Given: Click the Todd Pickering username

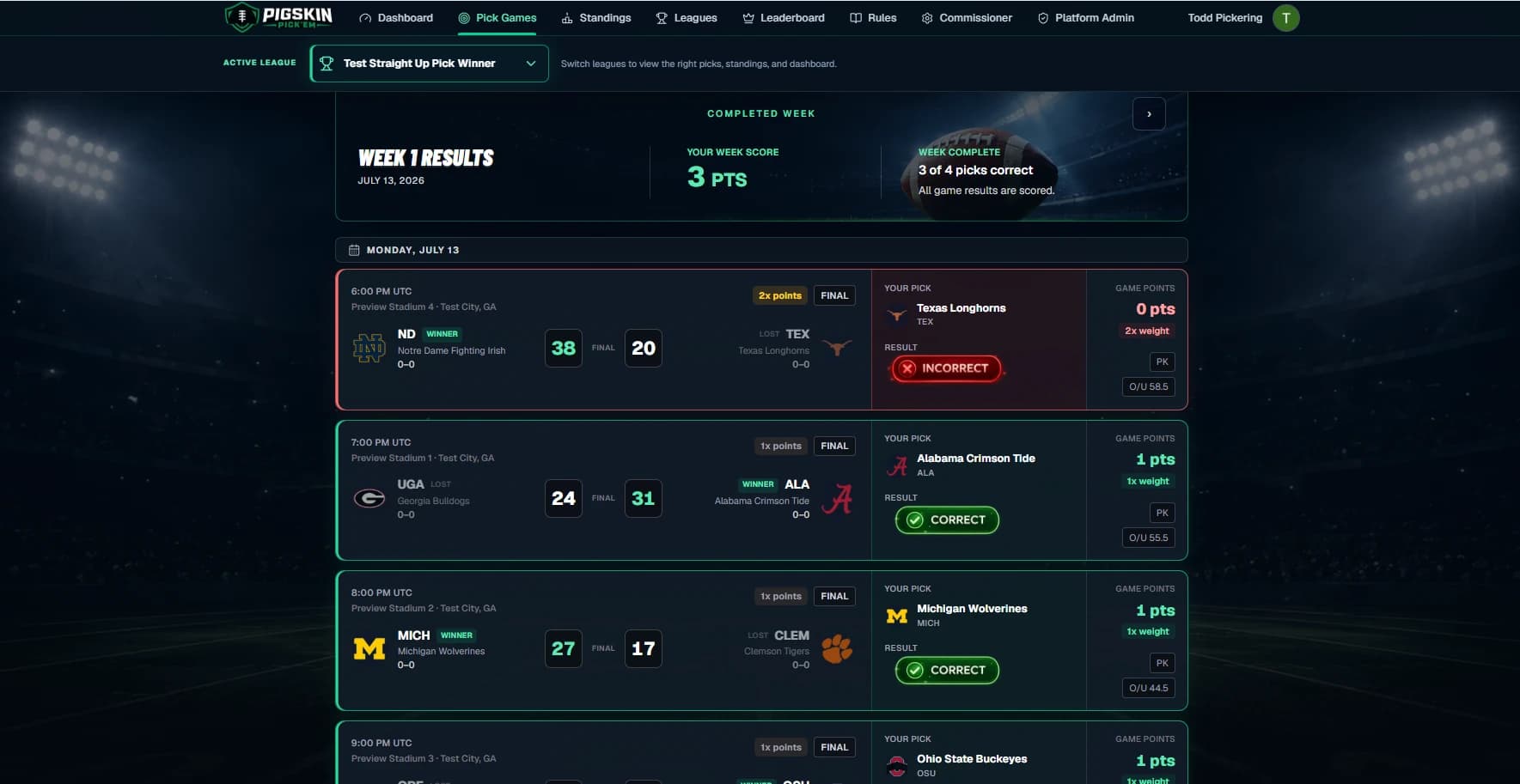Looking at the screenshot, I should coord(1225,18).
